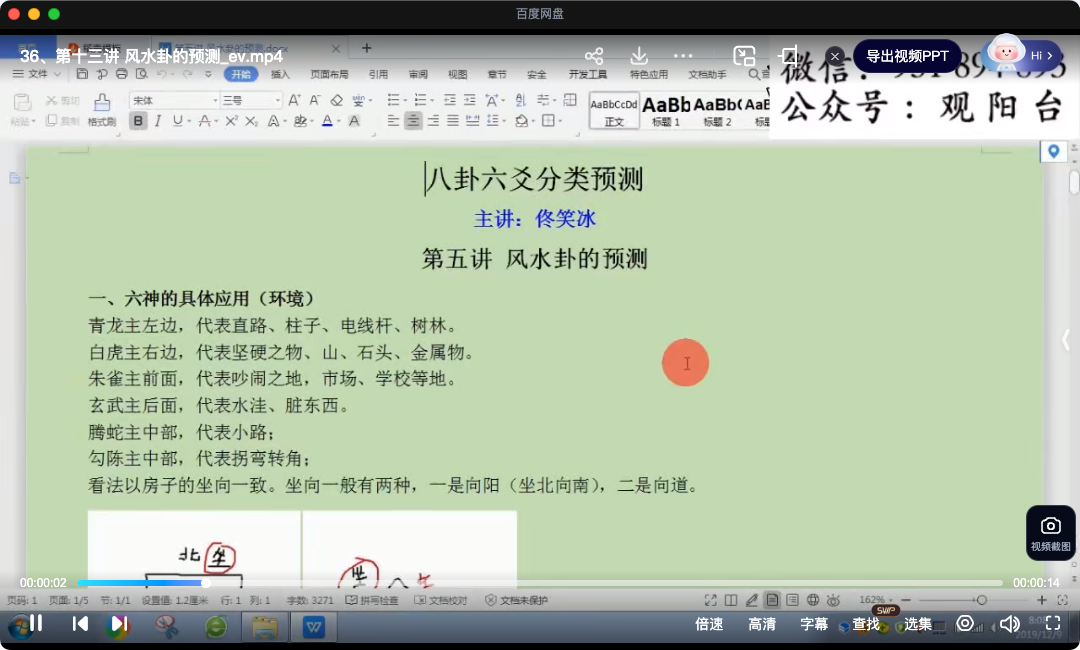This screenshot has width=1080, height=650.
Task: Enter fullscreen mode
Action: (1052, 623)
